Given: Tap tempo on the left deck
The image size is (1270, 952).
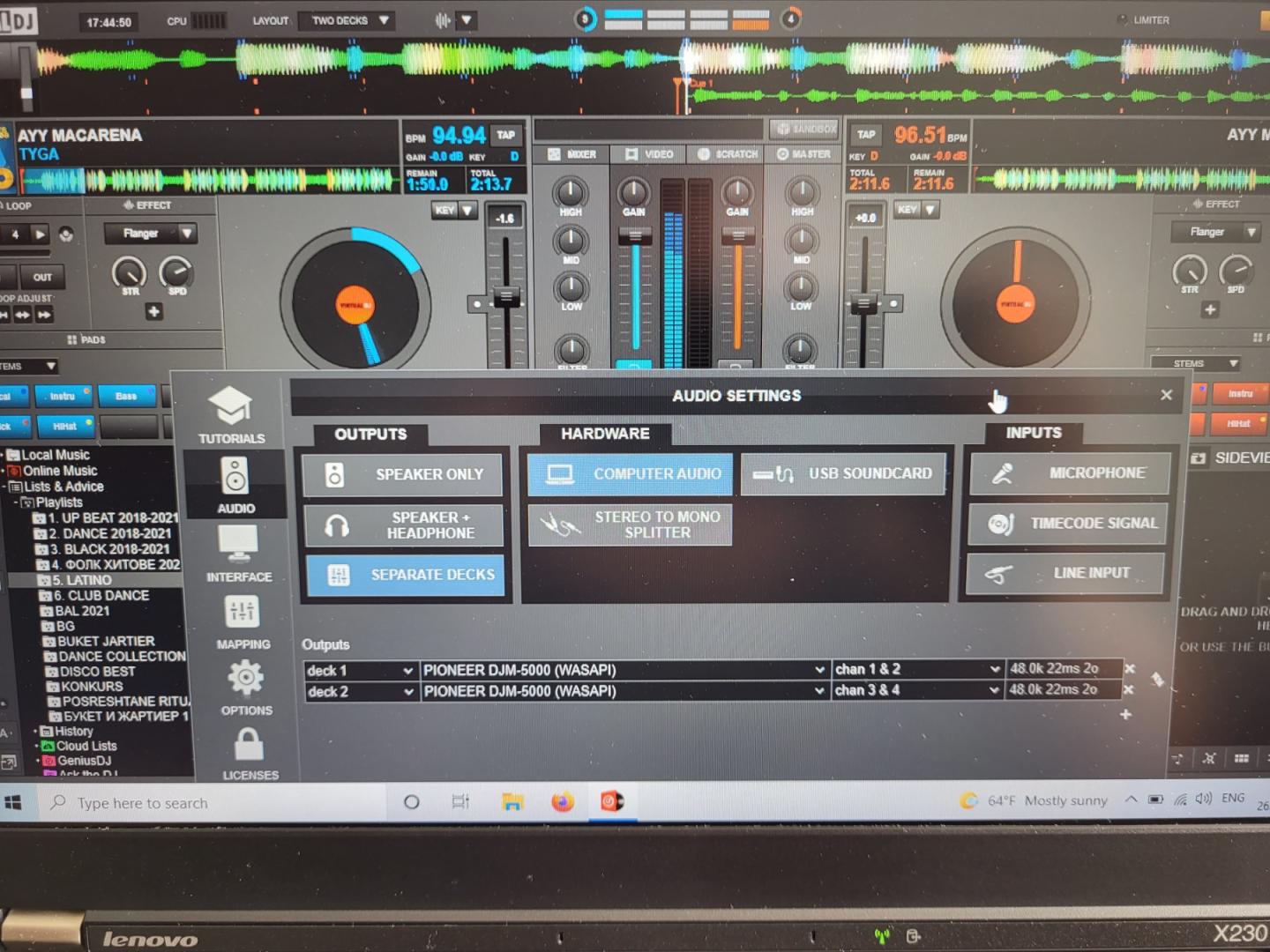Looking at the screenshot, I should [x=505, y=135].
